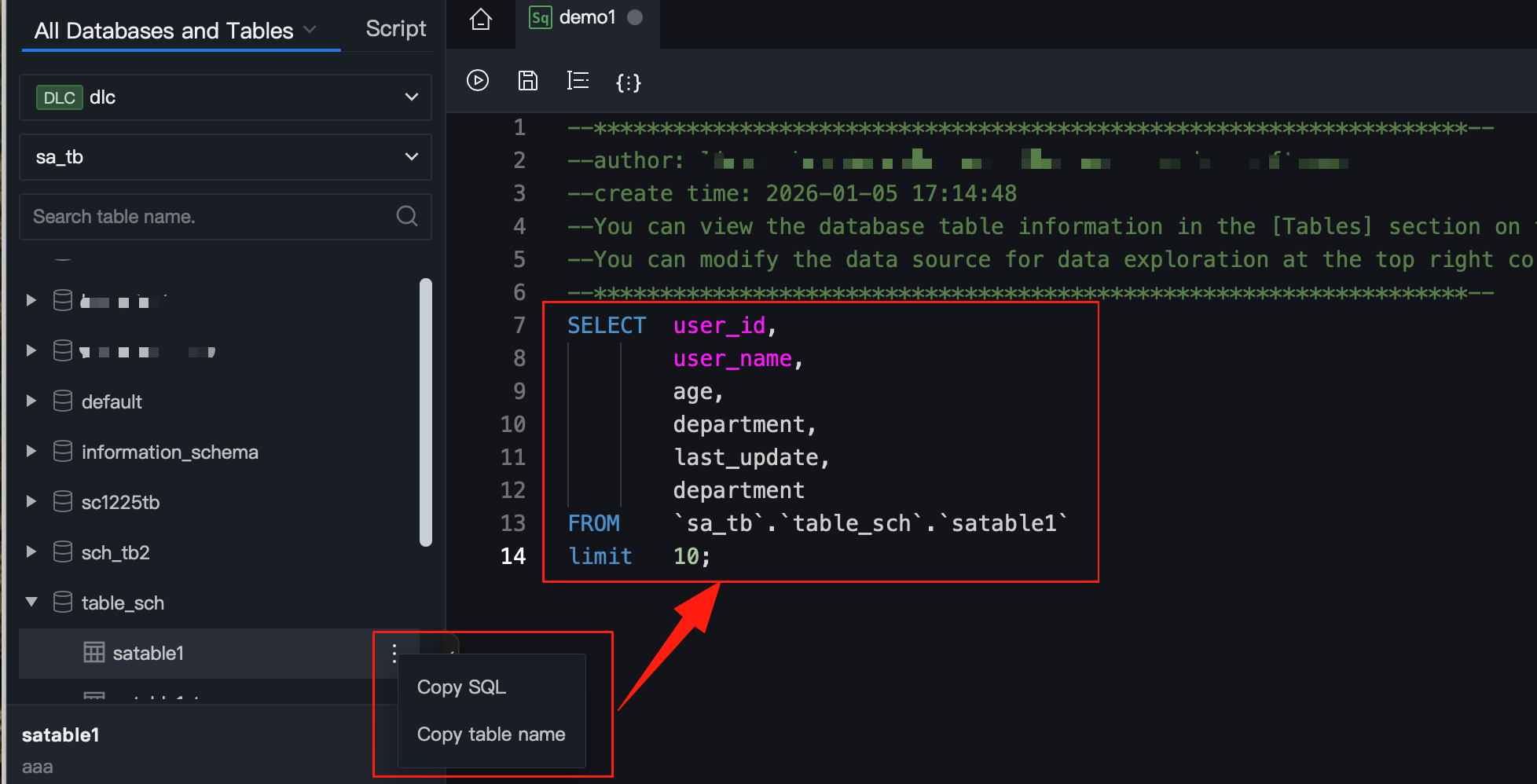Click the curly braces parameters icon

point(628,82)
